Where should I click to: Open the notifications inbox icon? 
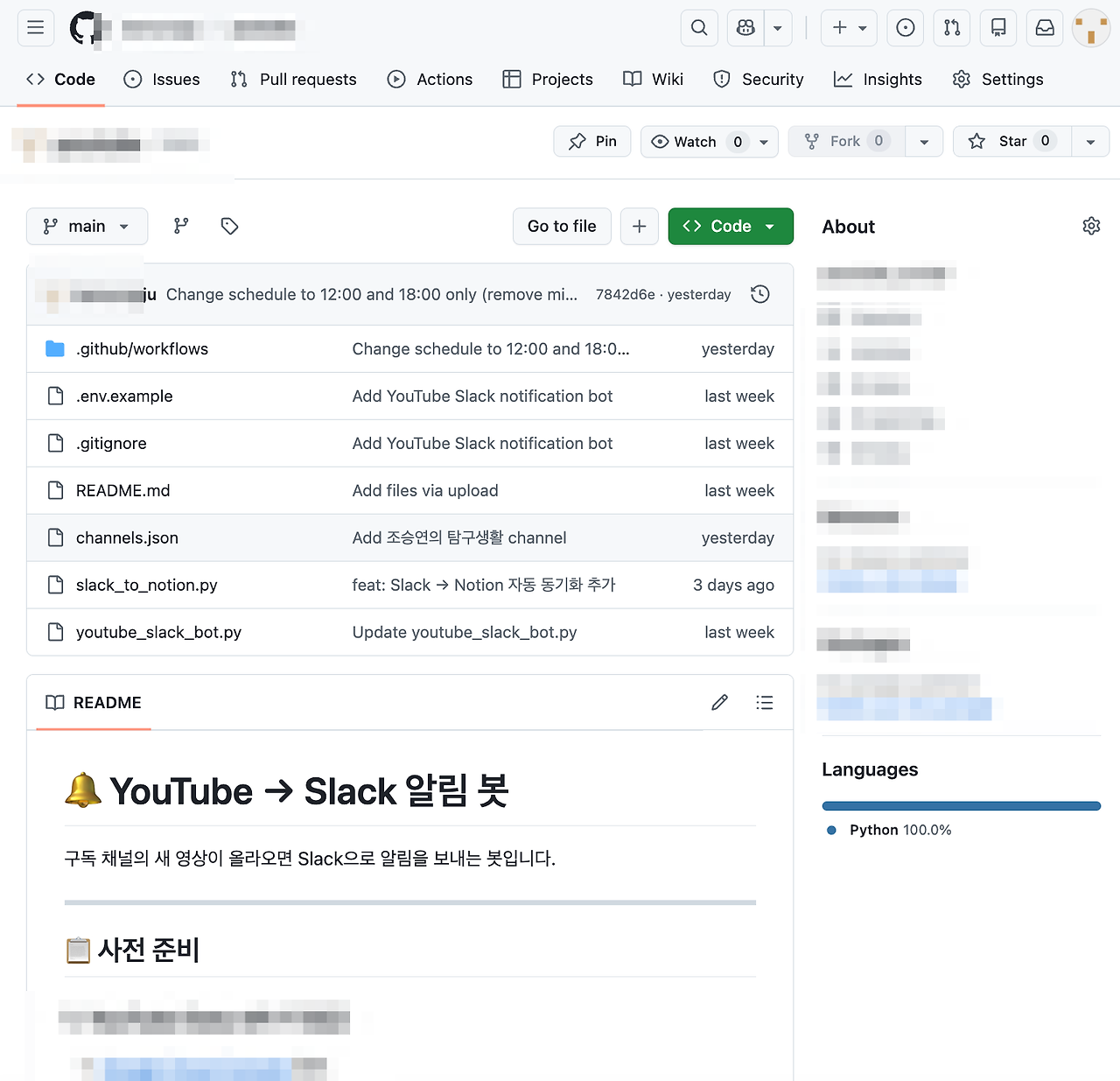[1045, 28]
